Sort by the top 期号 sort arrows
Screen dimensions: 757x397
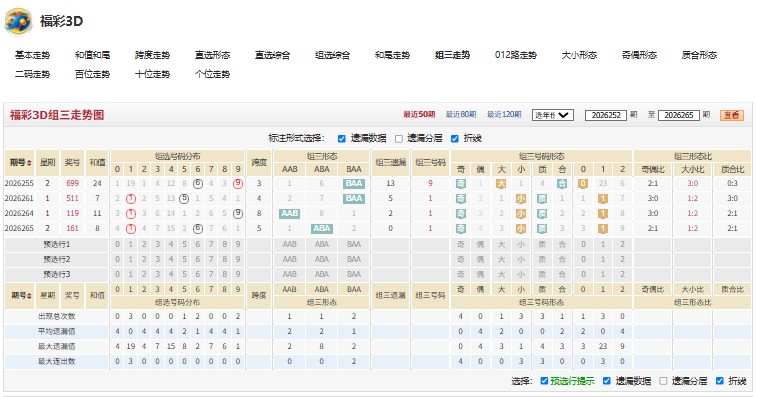click(x=29, y=163)
